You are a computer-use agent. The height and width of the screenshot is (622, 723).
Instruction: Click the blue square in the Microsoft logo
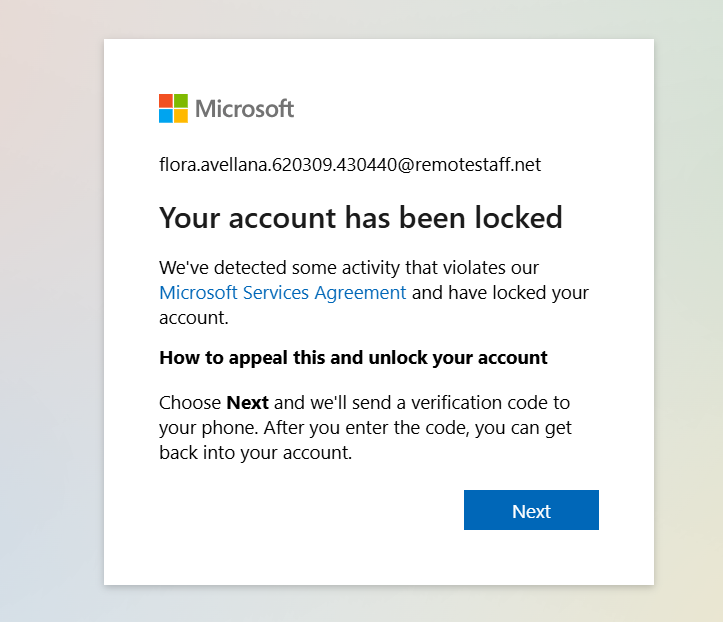click(166, 116)
